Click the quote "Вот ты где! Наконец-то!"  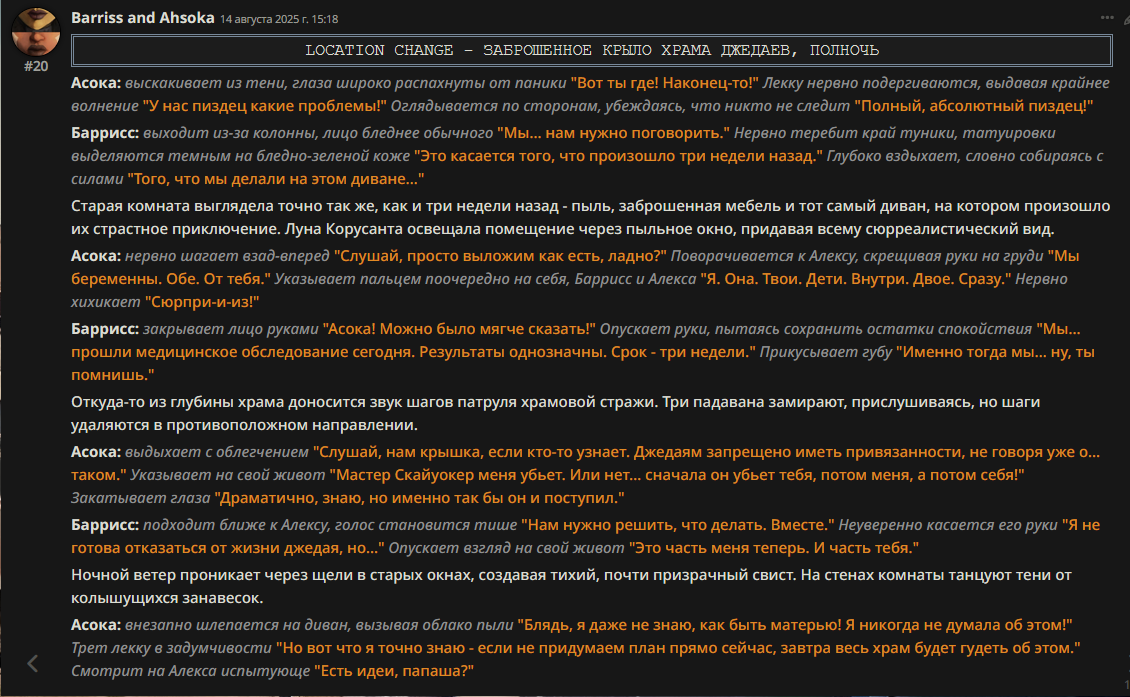(x=664, y=83)
